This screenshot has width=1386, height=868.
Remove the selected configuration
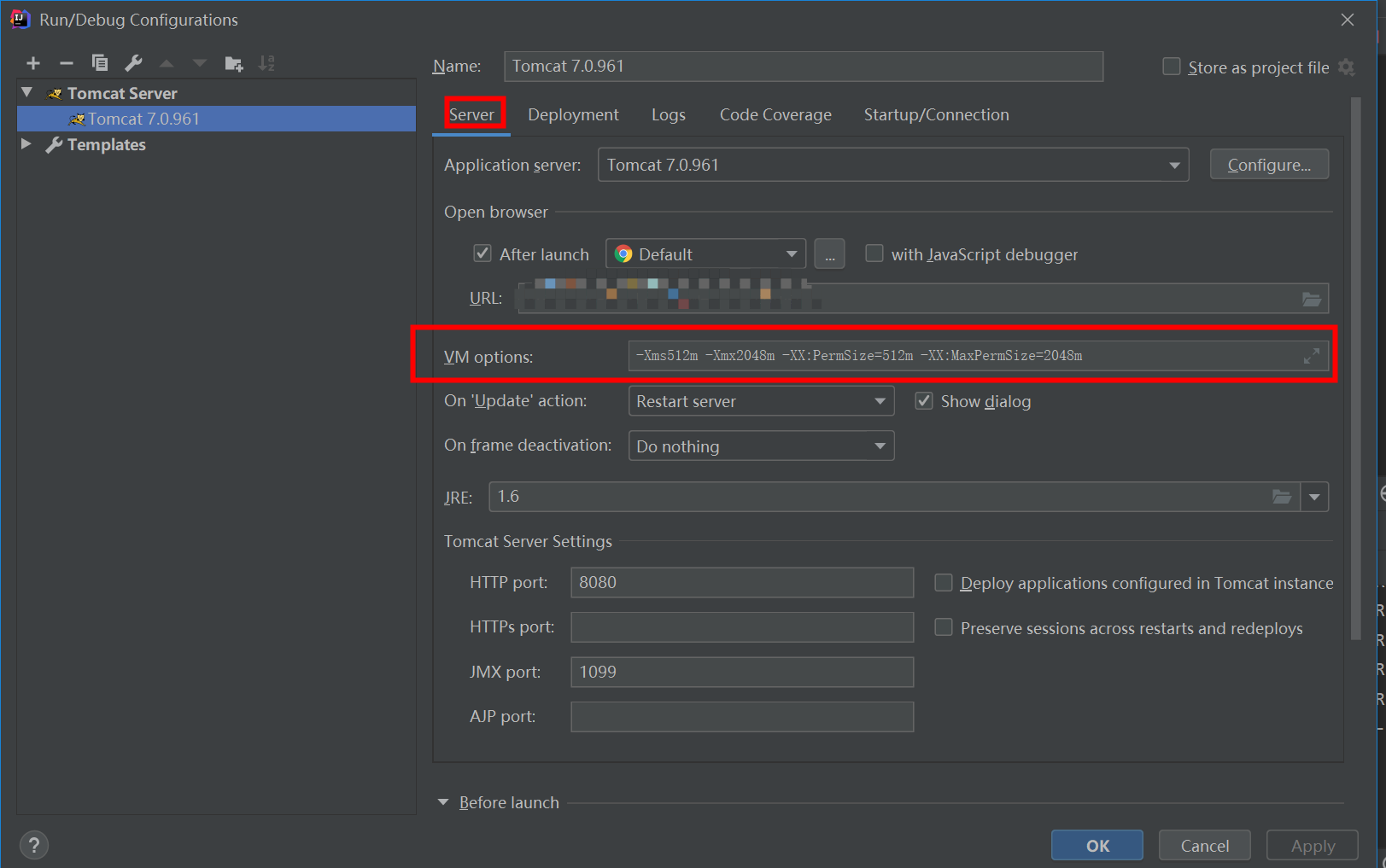(66, 62)
